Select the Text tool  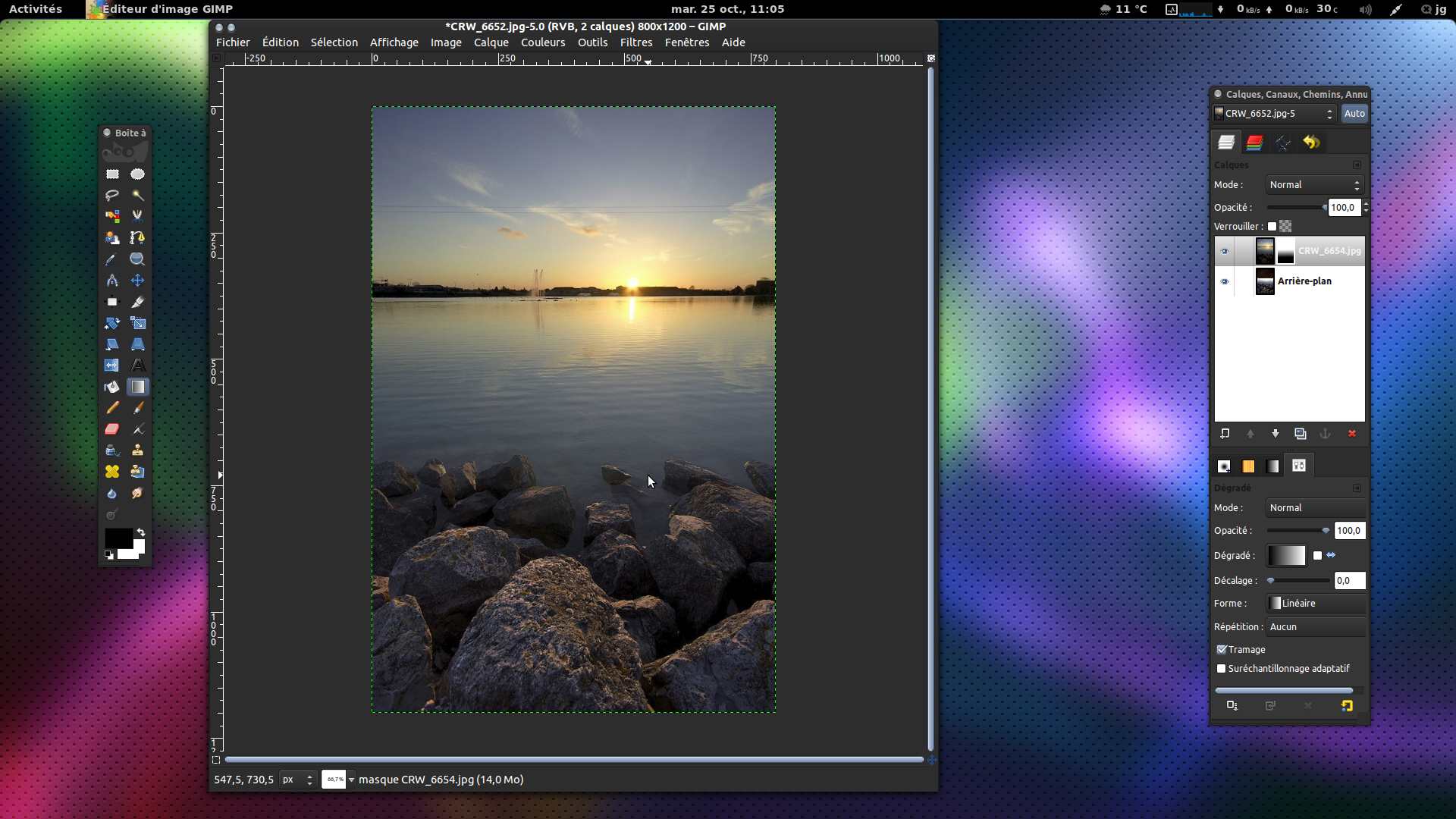(137, 366)
